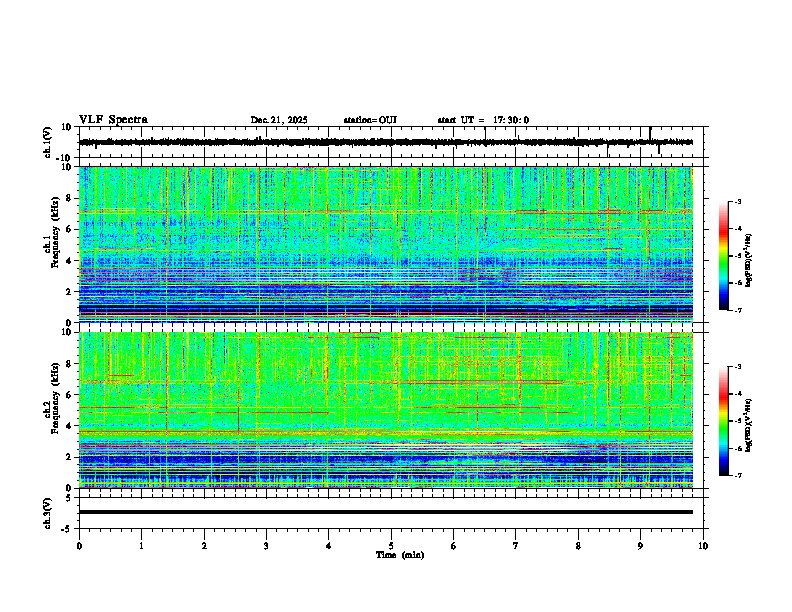The height and width of the screenshot is (612, 792).
Task: Click the "ch.3(V)" axis label of the bottom panel
Action: point(48,514)
